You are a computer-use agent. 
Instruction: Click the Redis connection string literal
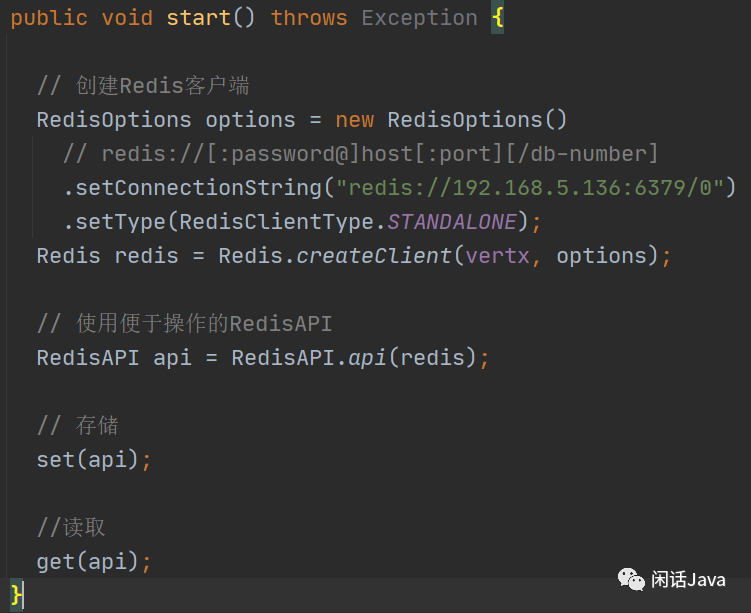(x=530, y=187)
